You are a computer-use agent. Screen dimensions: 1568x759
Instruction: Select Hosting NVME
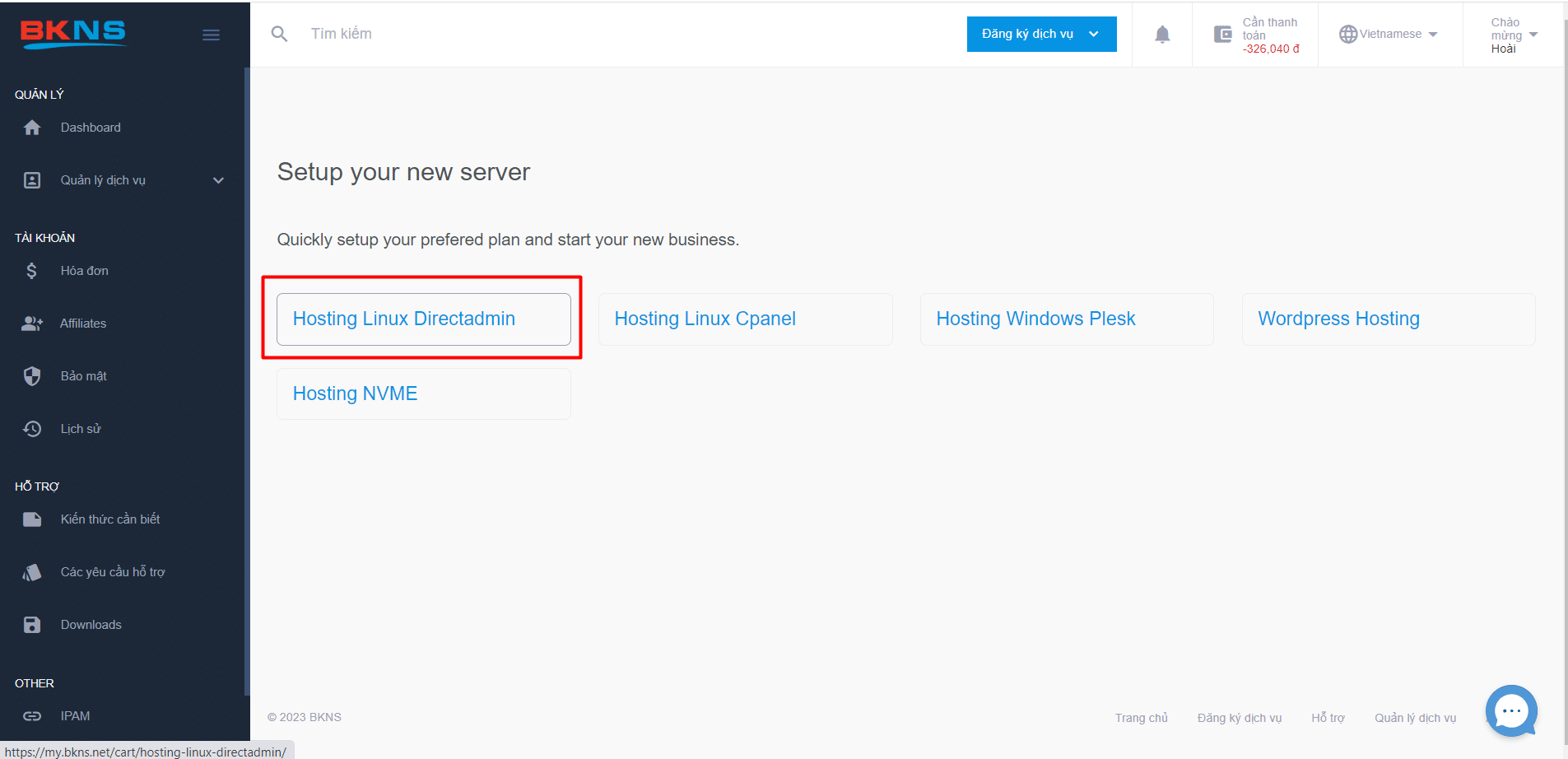pos(424,394)
